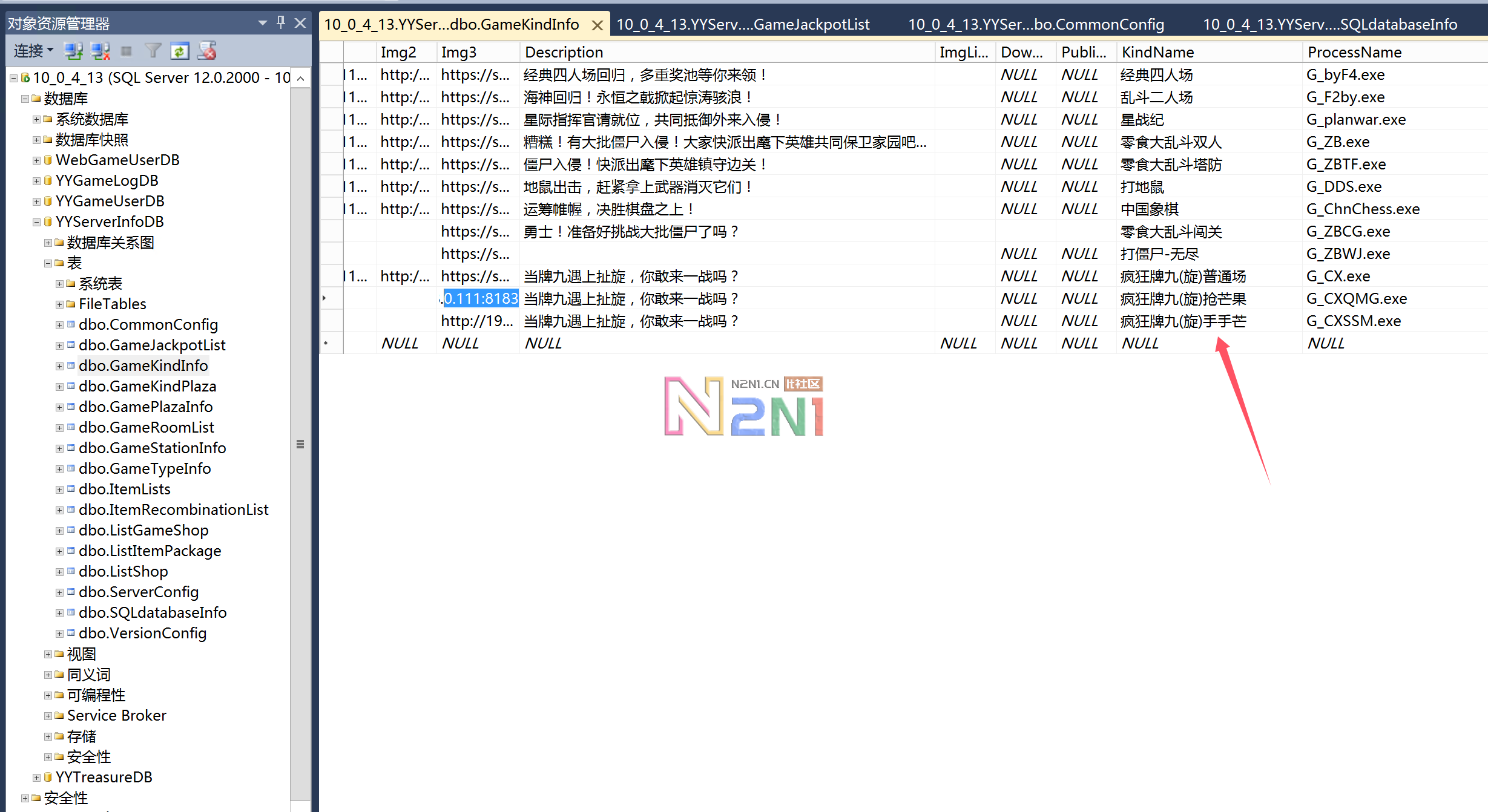Viewport: 1488px width, 812px height.
Task: Click the Connect Object Explorer icon
Action: pyautogui.click(x=74, y=51)
